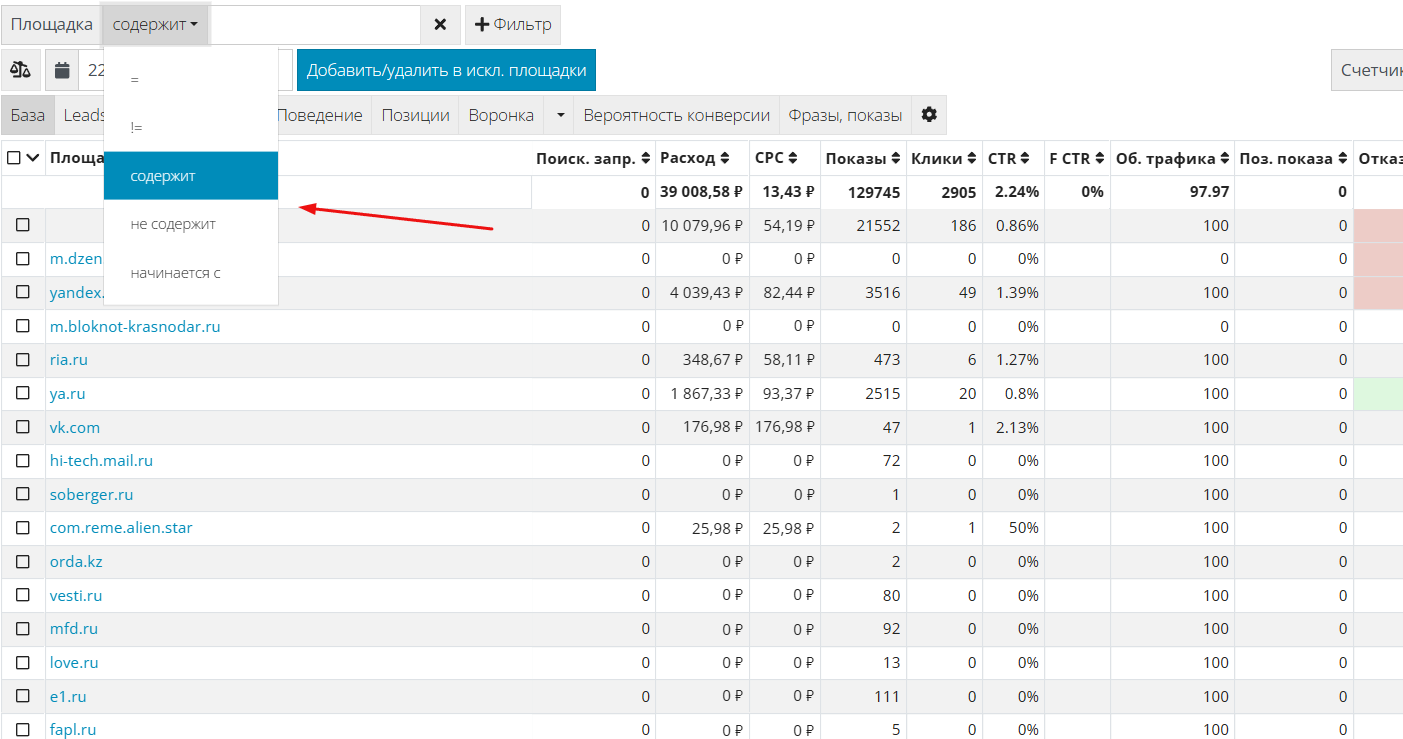1403x739 pixels.
Task: Tick the vk.com row checkbox
Action: point(23,427)
